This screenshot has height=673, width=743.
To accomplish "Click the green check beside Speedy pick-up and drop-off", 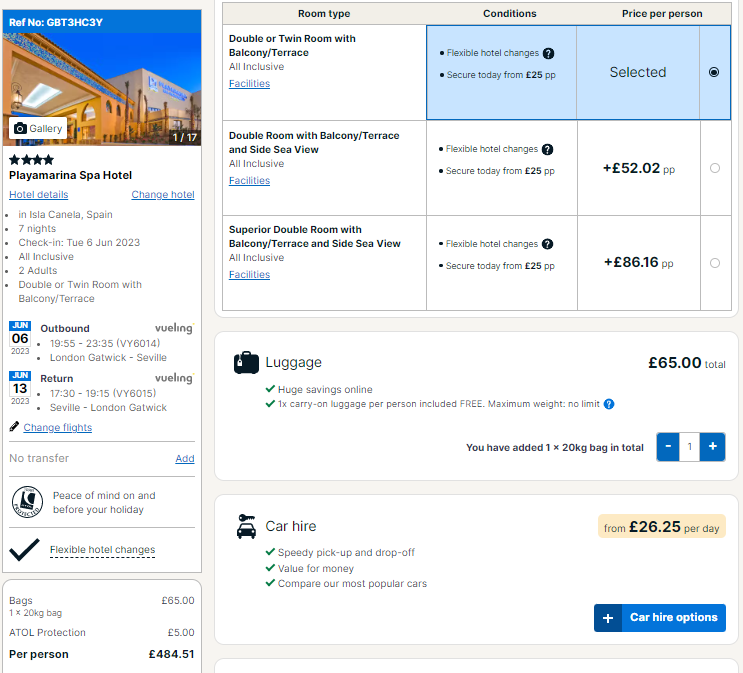I will point(271,552).
